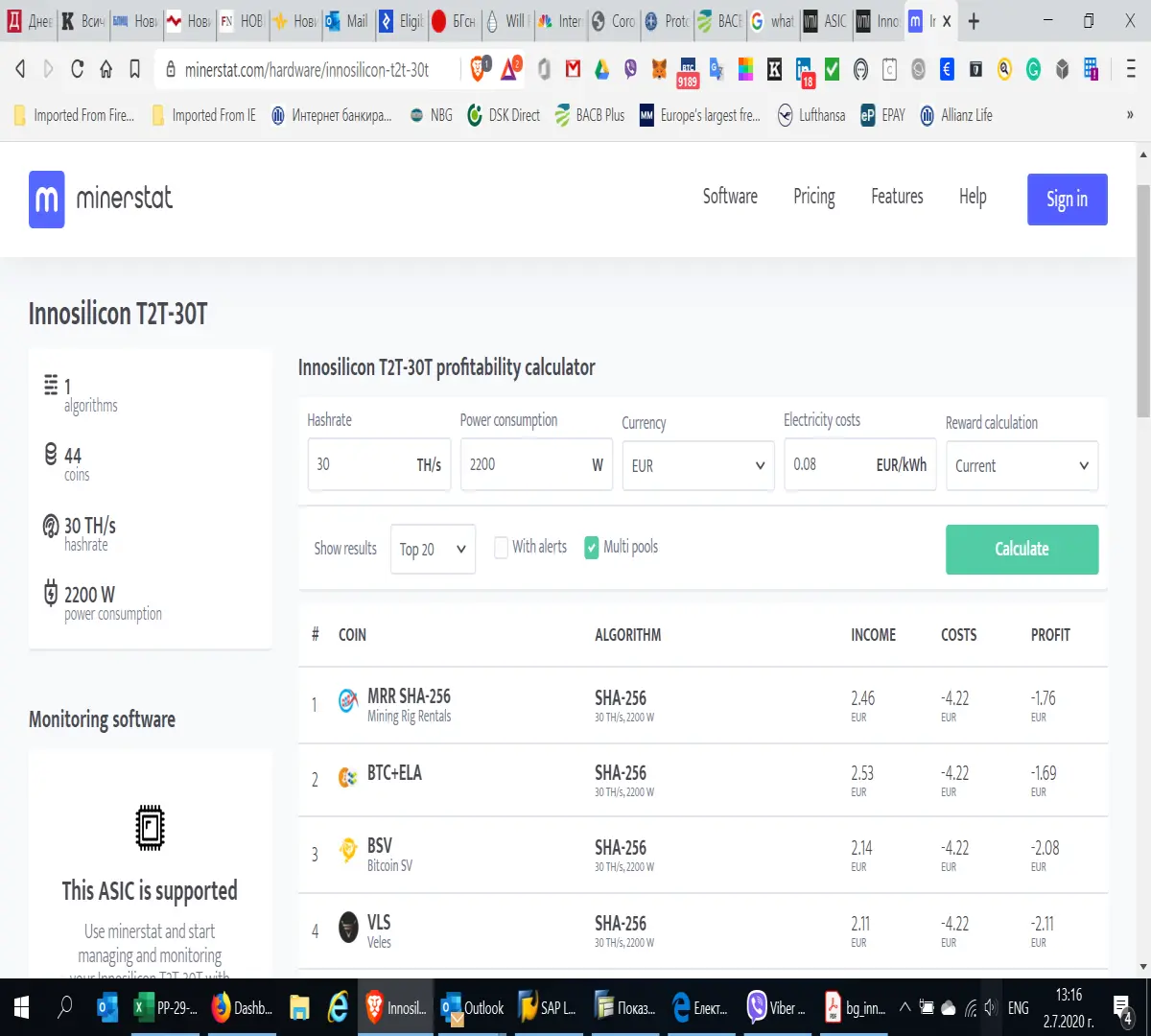Image resolution: width=1151 pixels, height=1036 pixels.
Task: Switch to the ASIC browser tab
Action: pyautogui.click(x=825, y=21)
